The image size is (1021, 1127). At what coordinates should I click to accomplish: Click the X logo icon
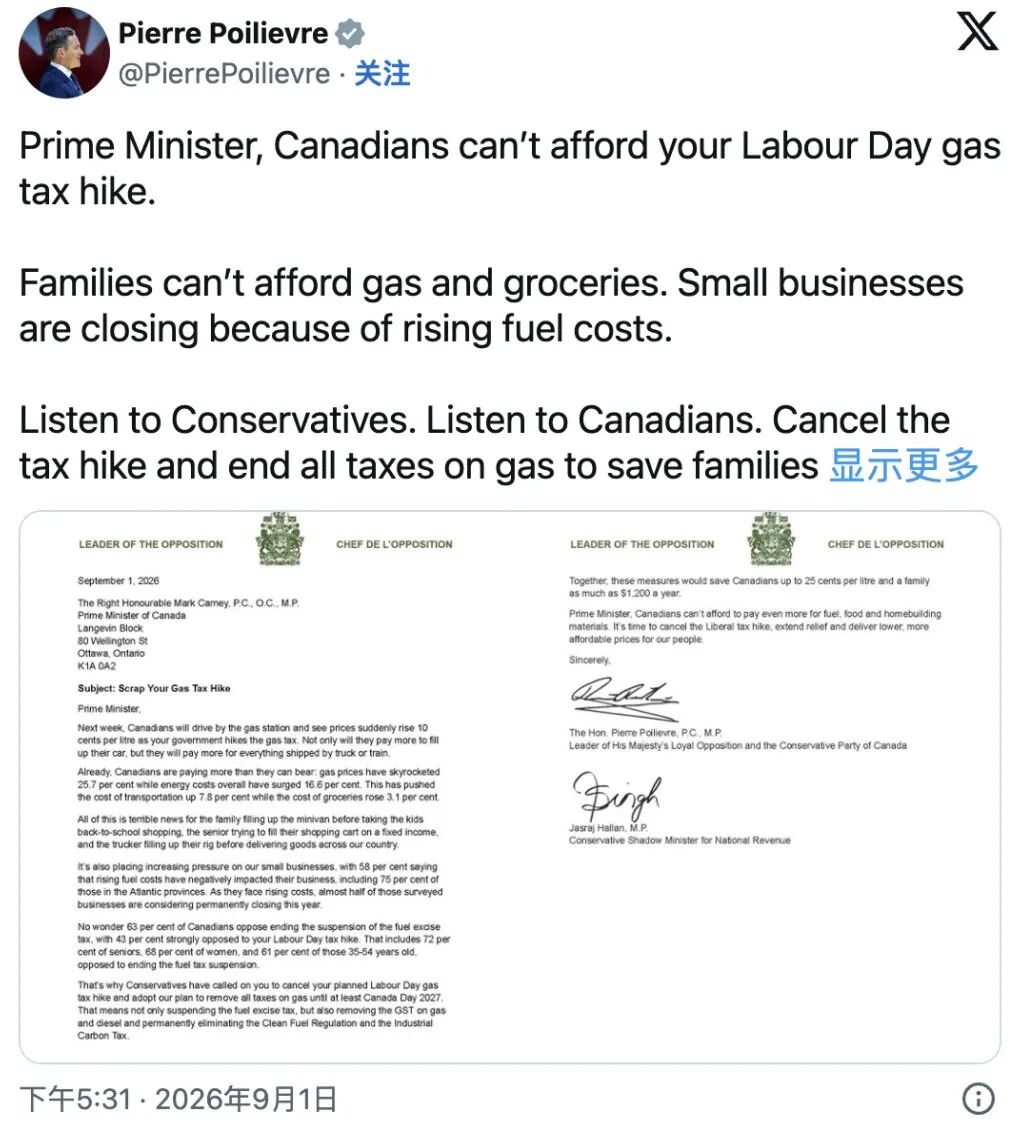pos(977,32)
